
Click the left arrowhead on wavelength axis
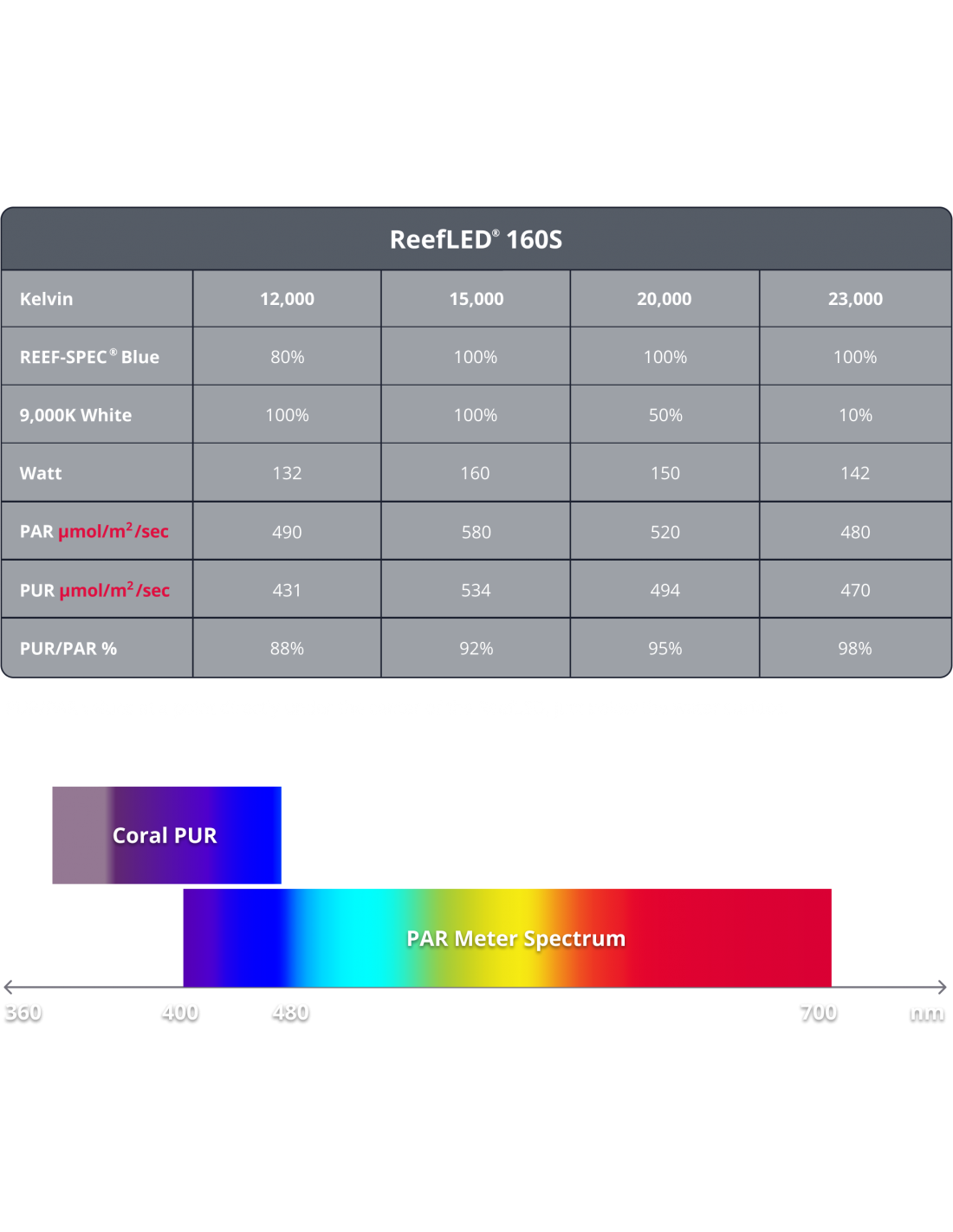pyautogui.click(x=9, y=987)
